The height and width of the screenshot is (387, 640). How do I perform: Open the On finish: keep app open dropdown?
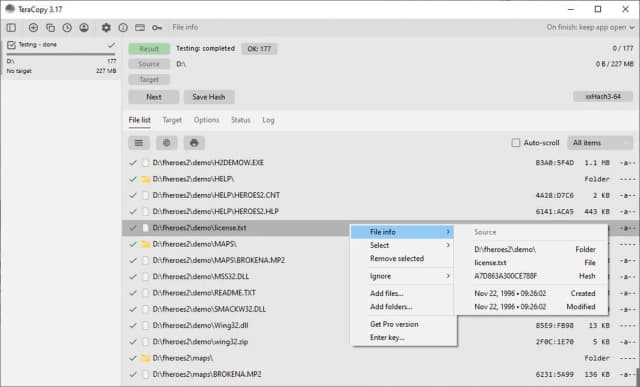tap(590, 27)
